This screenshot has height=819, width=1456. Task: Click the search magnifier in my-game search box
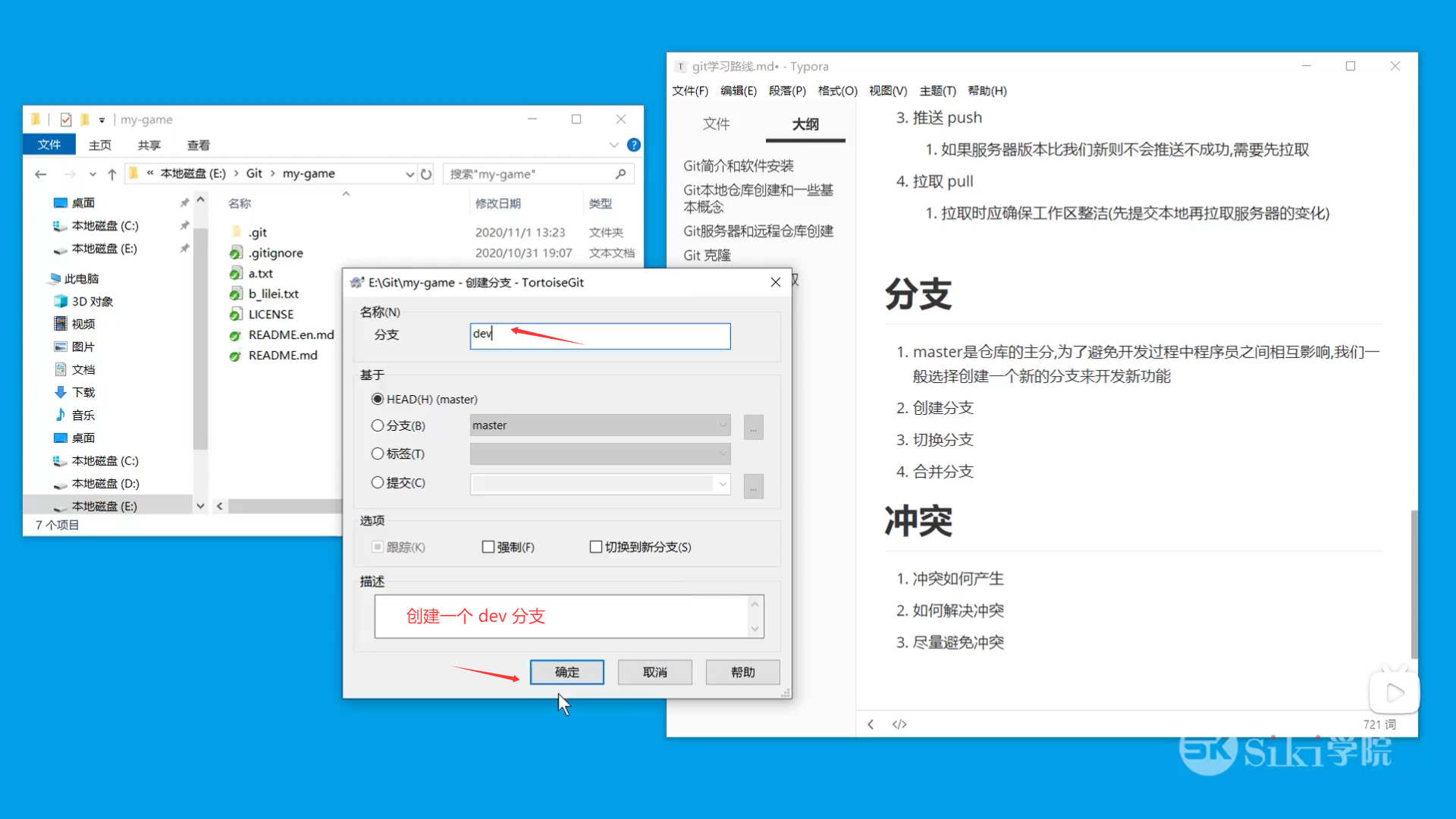coord(620,174)
